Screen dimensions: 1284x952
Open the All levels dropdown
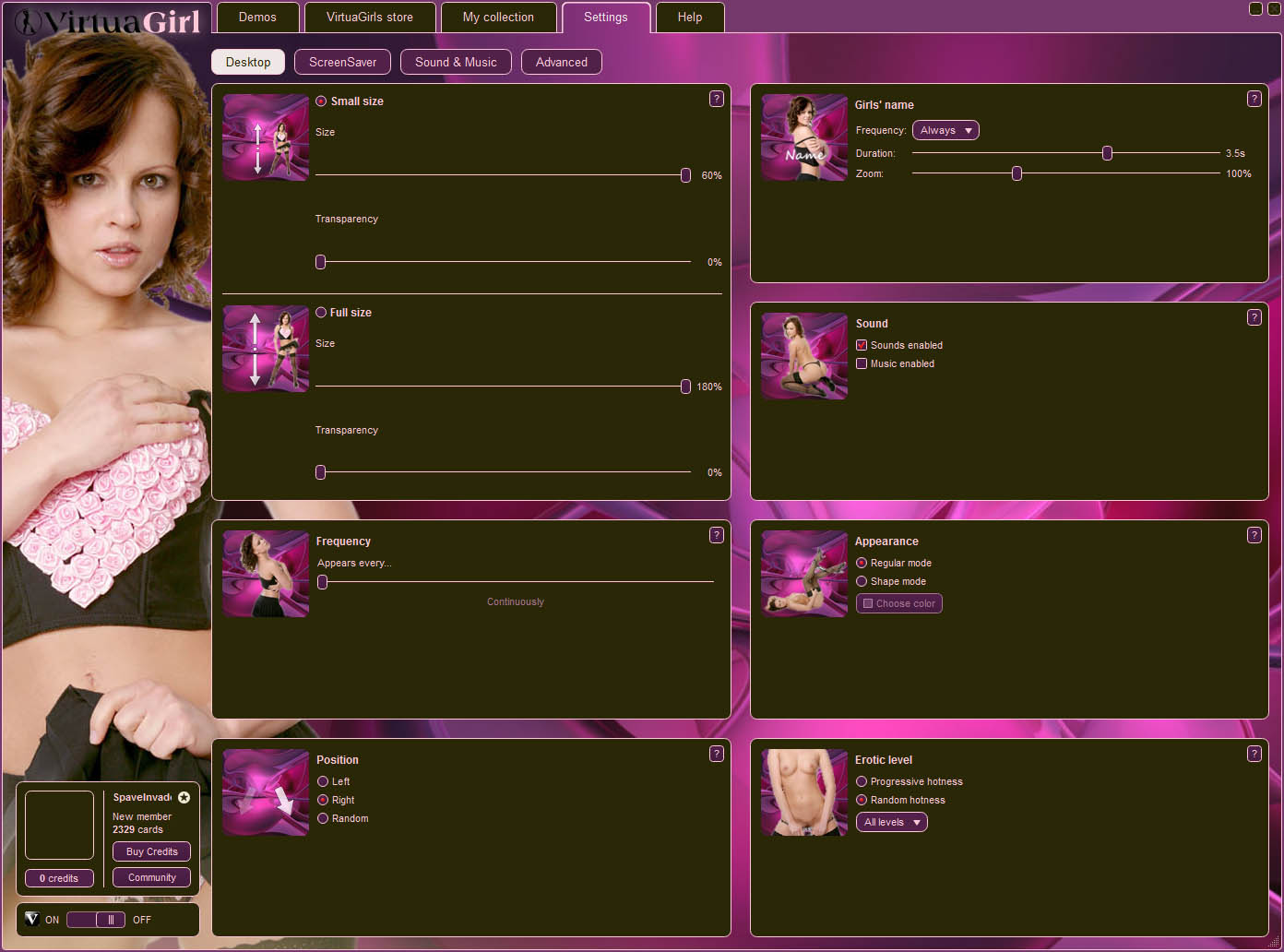[x=891, y=822]
